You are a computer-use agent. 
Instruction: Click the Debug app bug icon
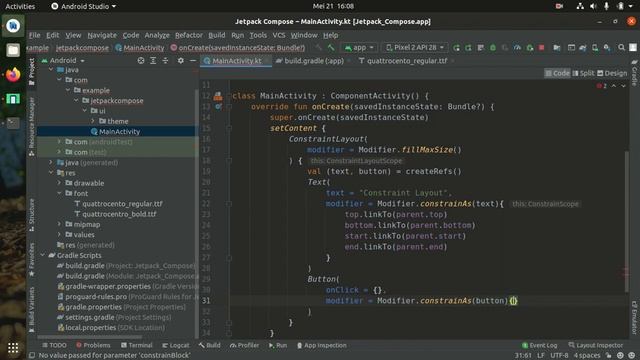[493, 48]
